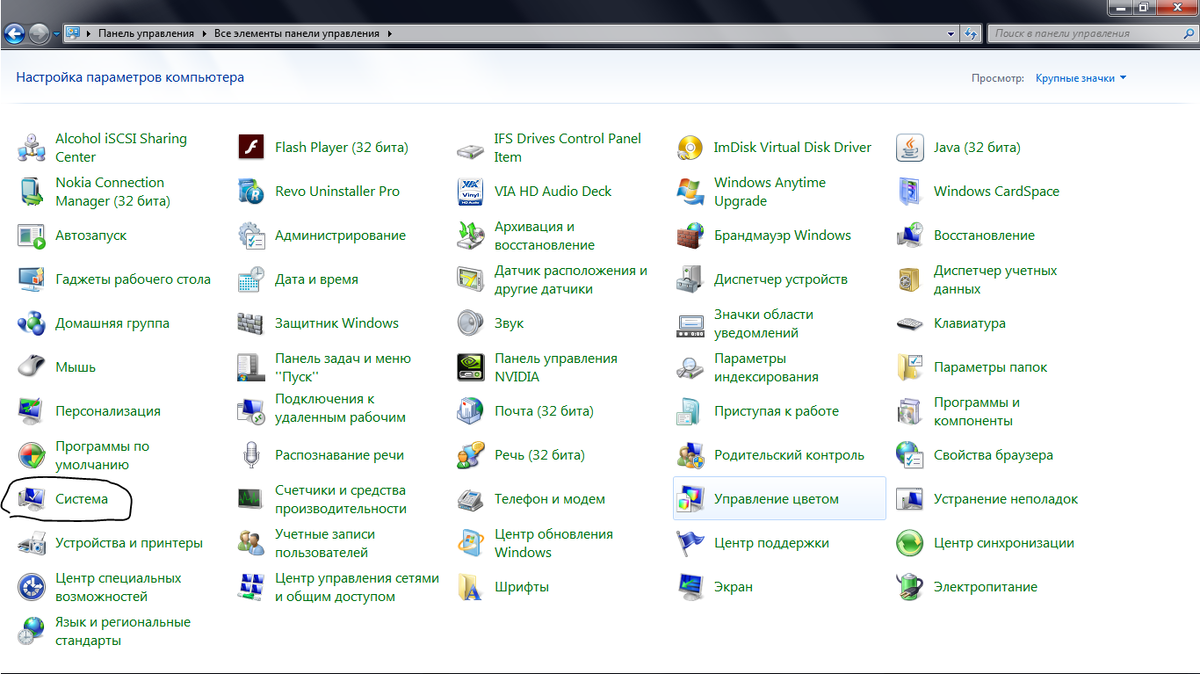Image resolution: width=1200 pixels, height=674 pixels.
Task: Open Панель управления NVIDIA icon
Action: click(x=471, y=367)
